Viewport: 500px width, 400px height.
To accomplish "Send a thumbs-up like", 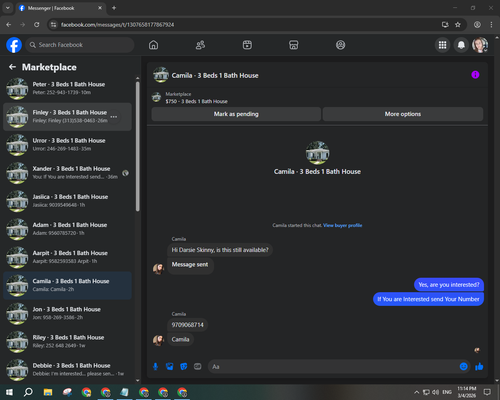I will 479,367.
